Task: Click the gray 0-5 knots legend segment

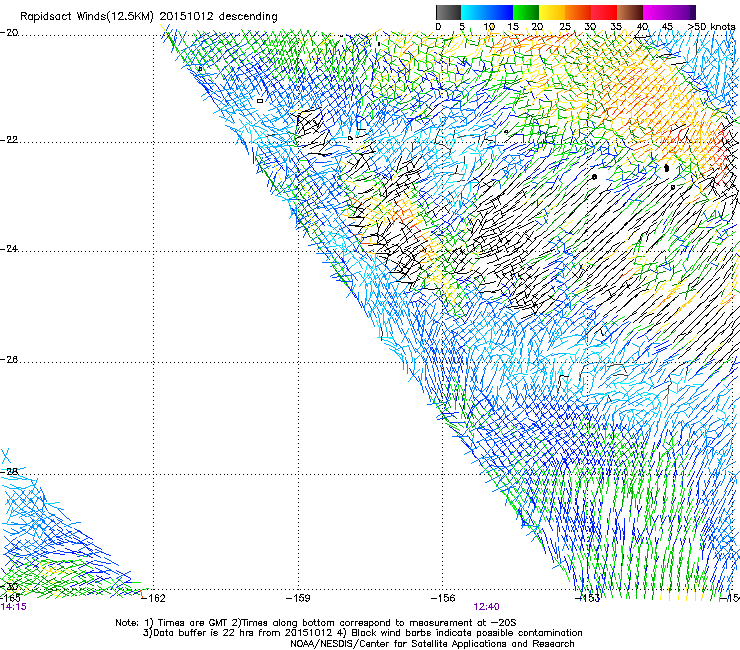Action: tap(448, 12)
